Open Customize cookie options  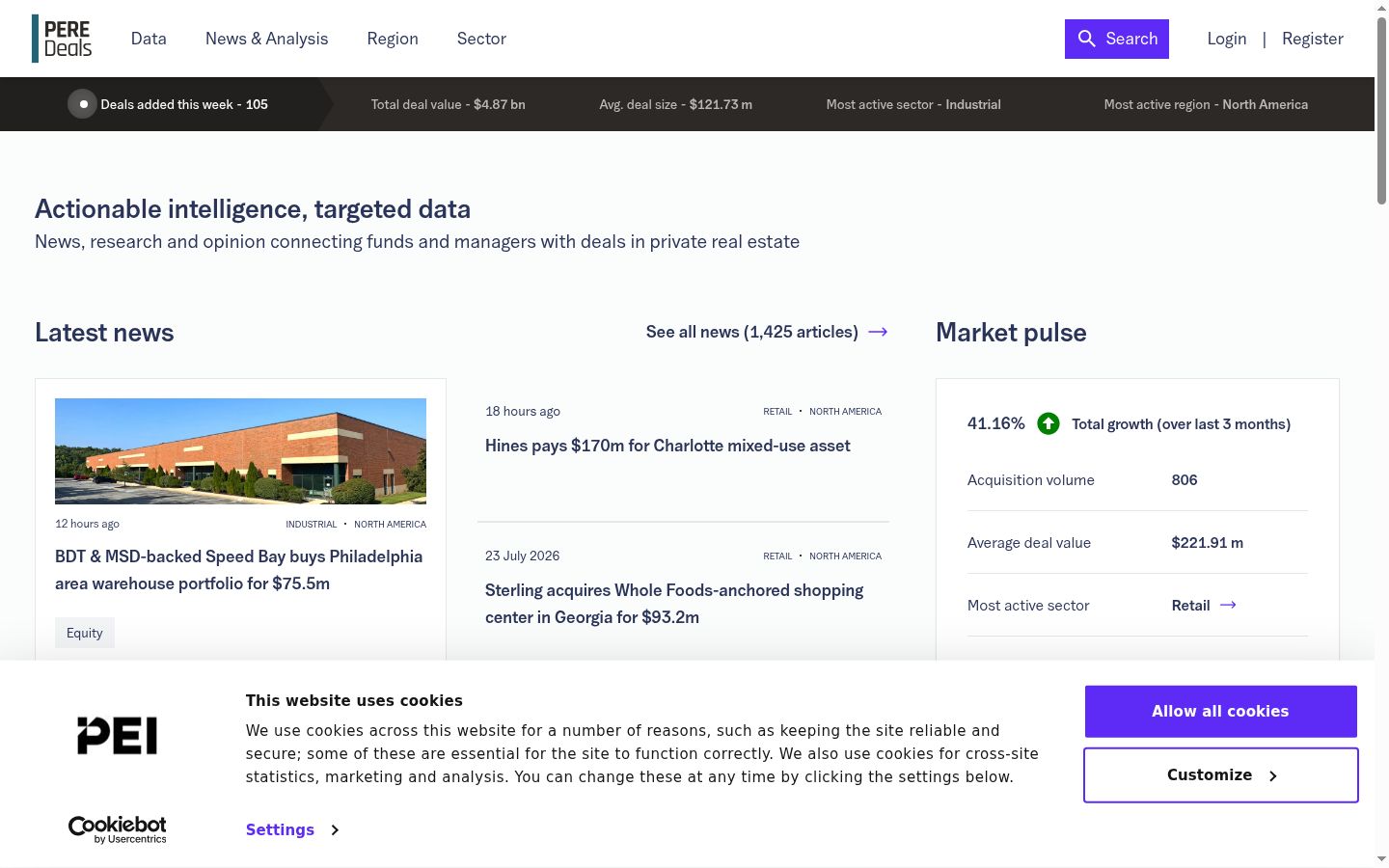1221,775
